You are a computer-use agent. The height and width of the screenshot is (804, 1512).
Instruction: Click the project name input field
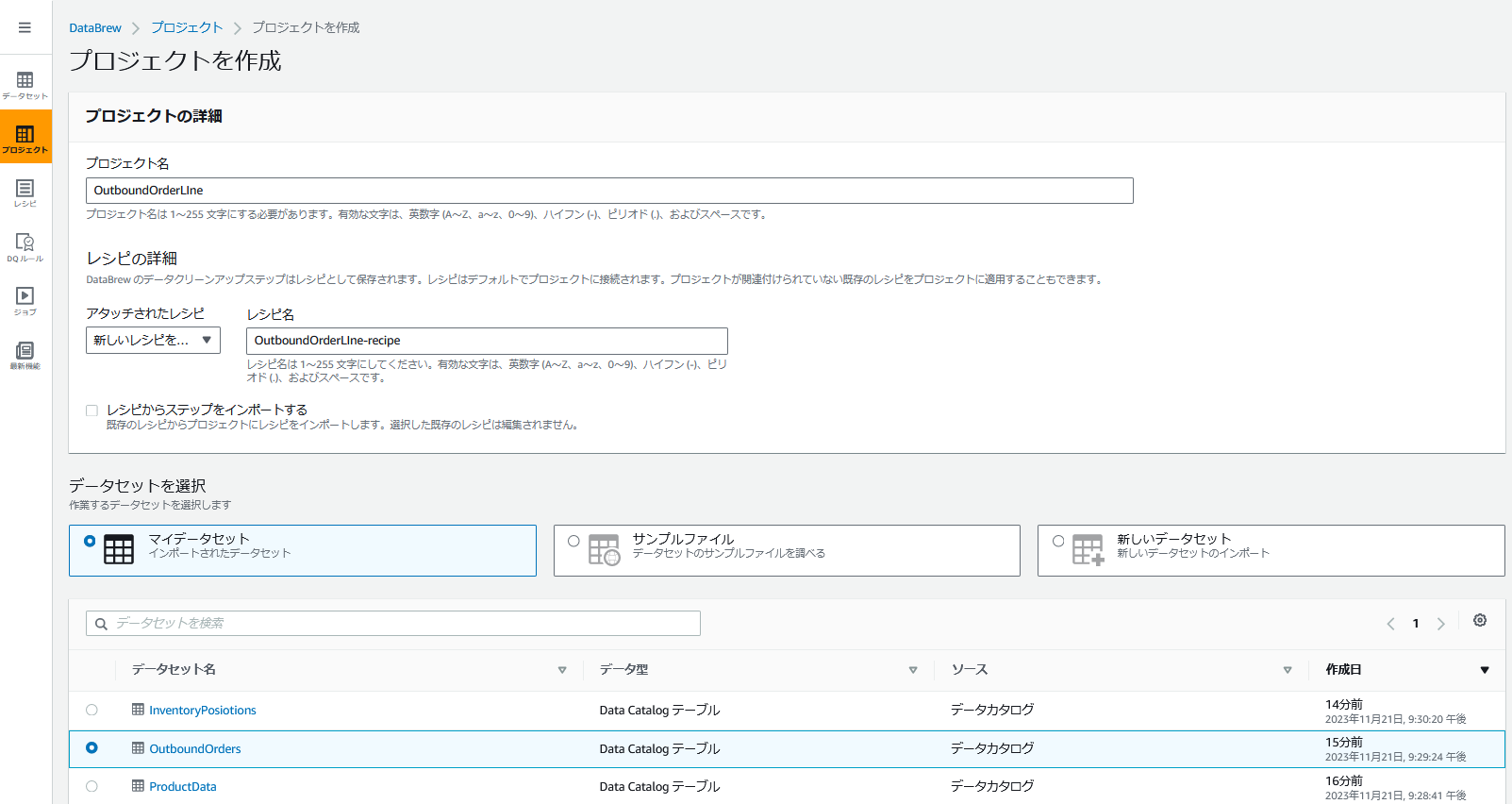pyautogui.click(x=609, y=191)
